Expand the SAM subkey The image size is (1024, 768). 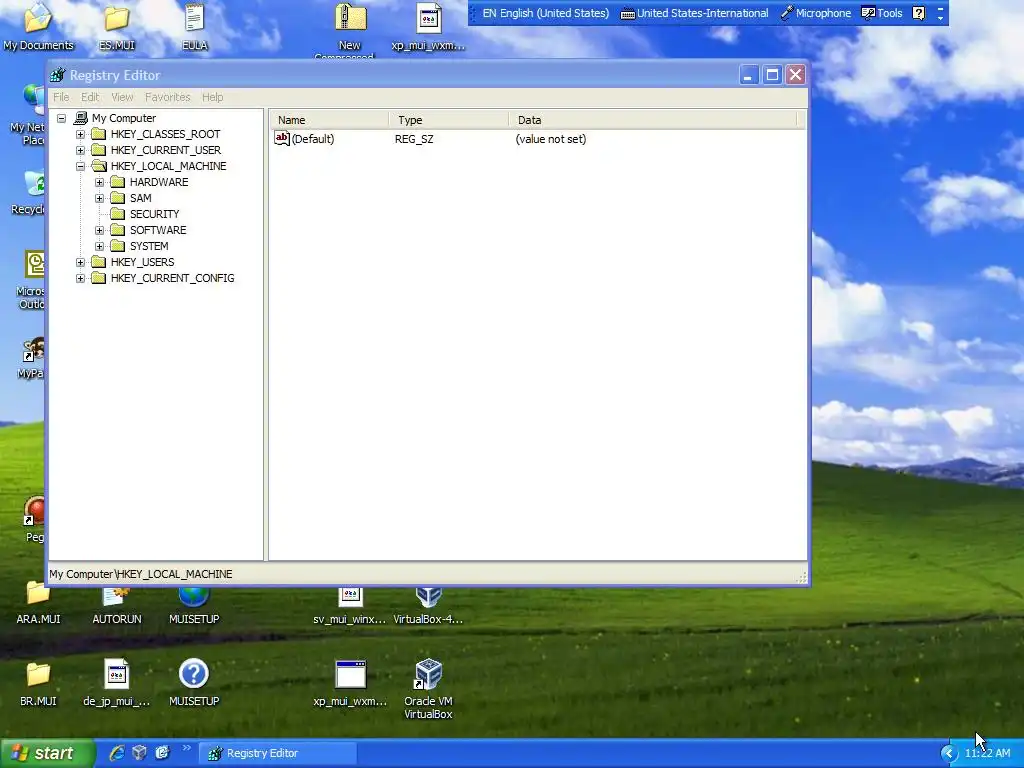[x=99, y=198]
